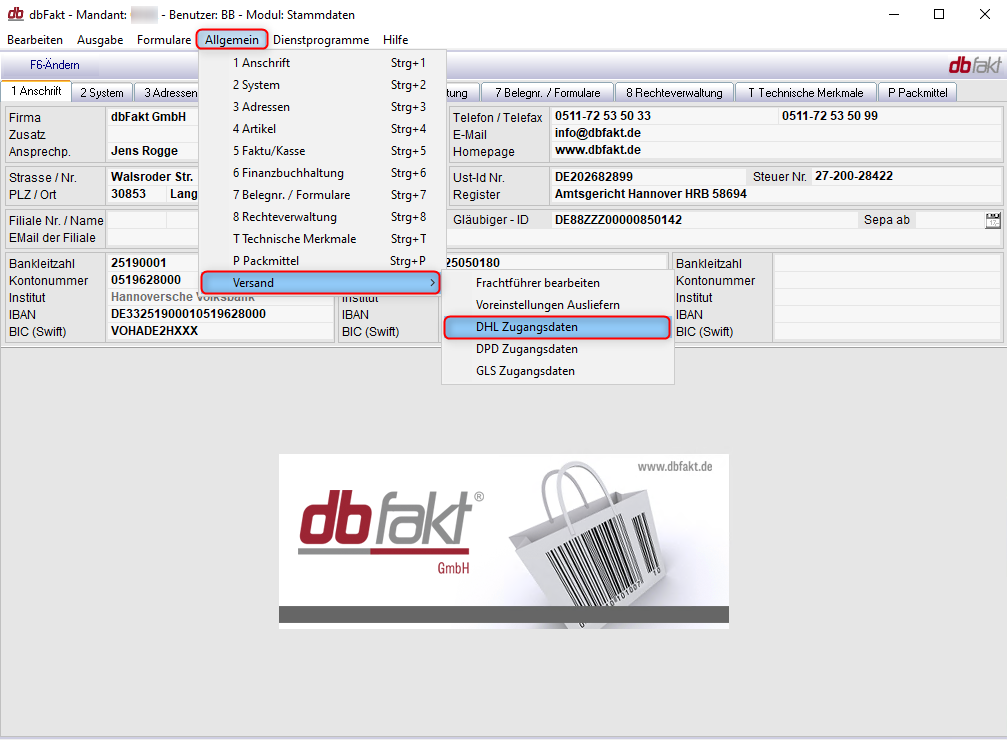Click the dbFakt app icon in title bar

(15, 15)
